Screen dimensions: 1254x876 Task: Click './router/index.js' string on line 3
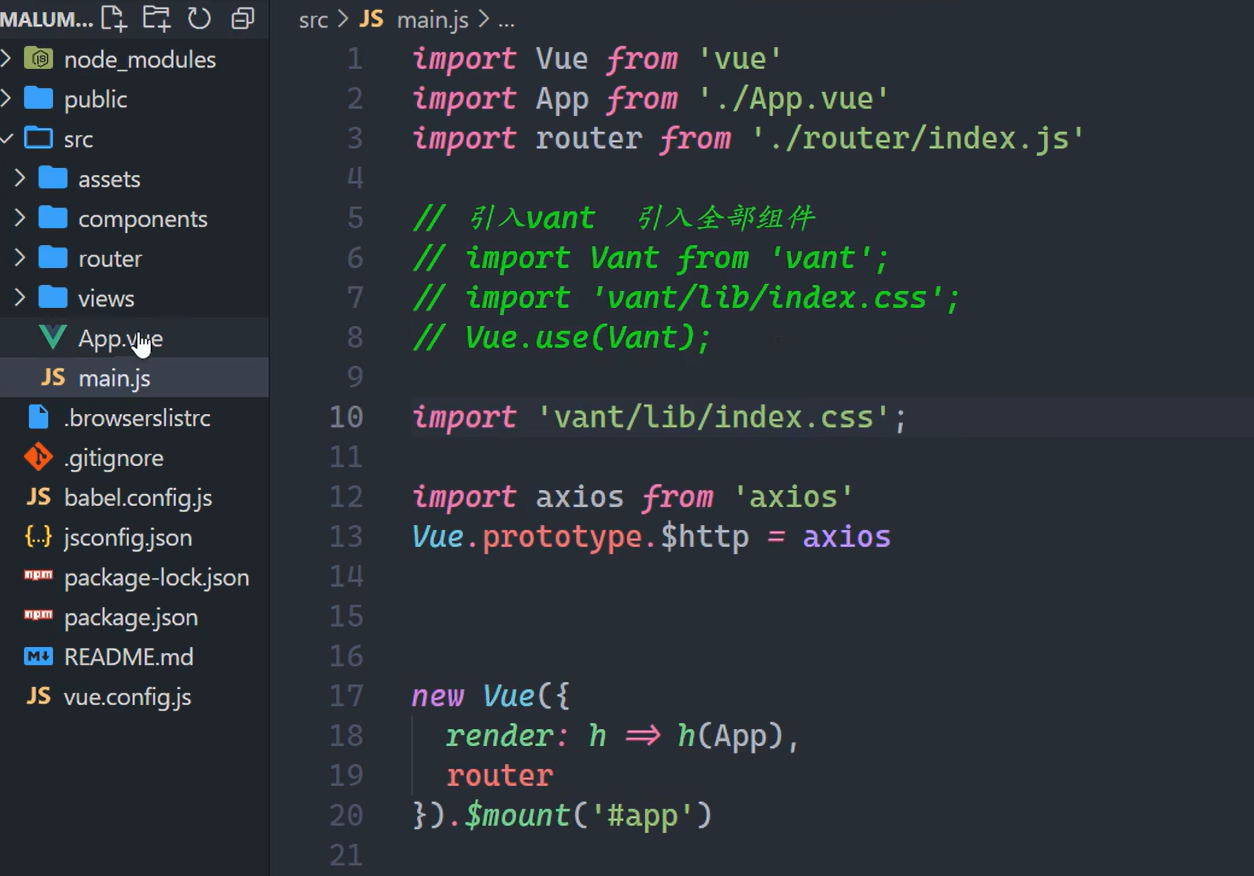918,138
